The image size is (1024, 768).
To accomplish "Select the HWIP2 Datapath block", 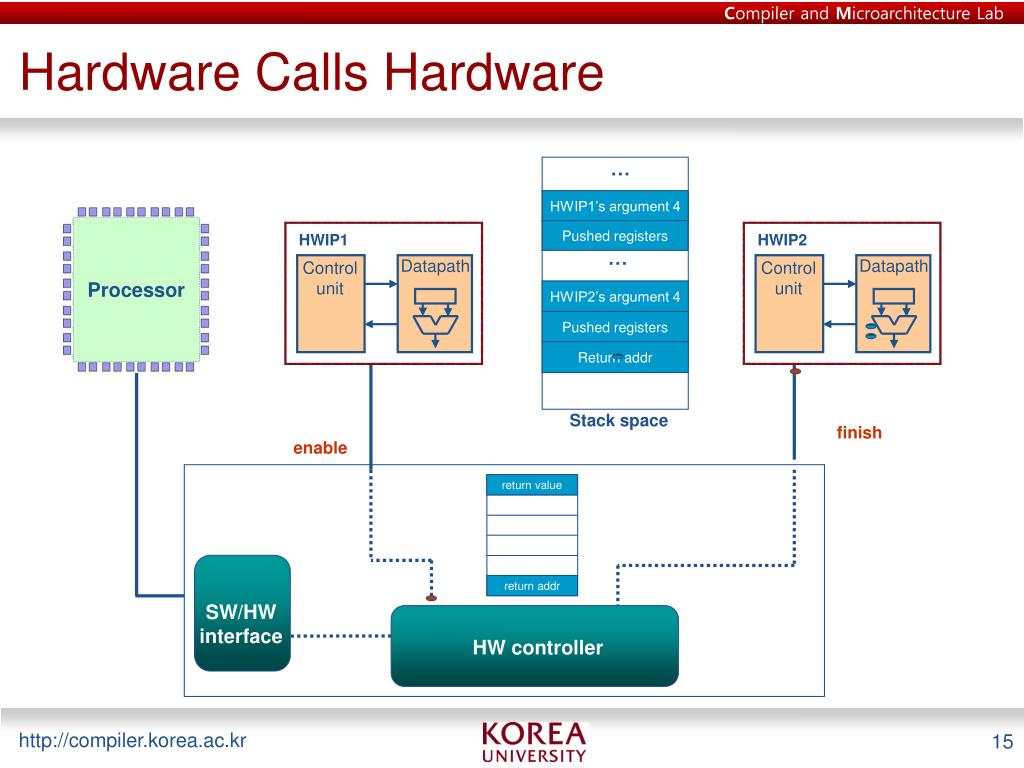I will click(x=893, y=304).
